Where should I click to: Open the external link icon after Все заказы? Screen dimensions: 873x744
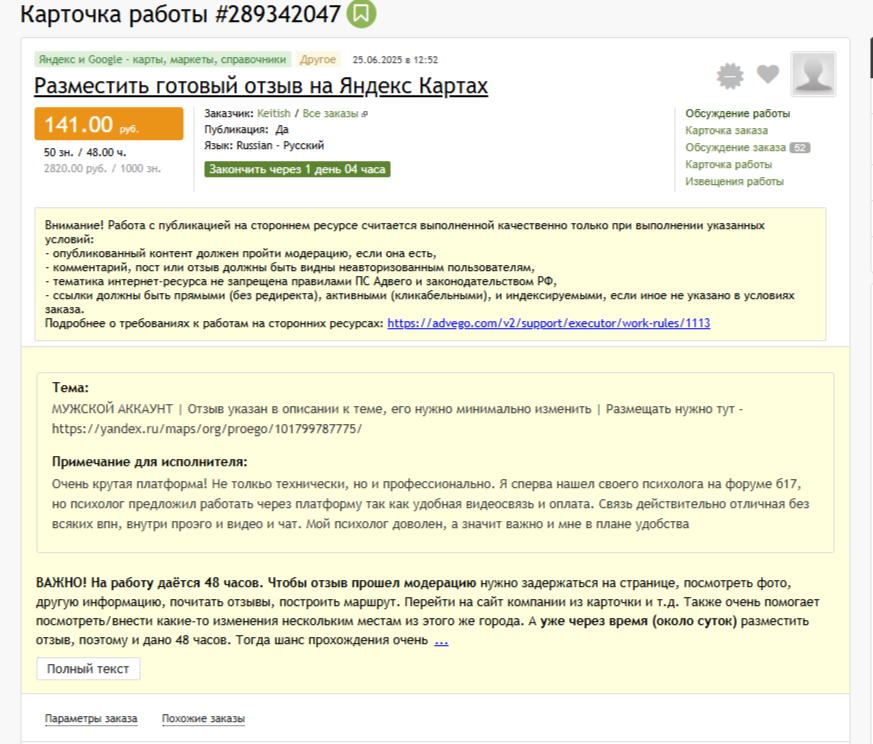pos(365,114)
